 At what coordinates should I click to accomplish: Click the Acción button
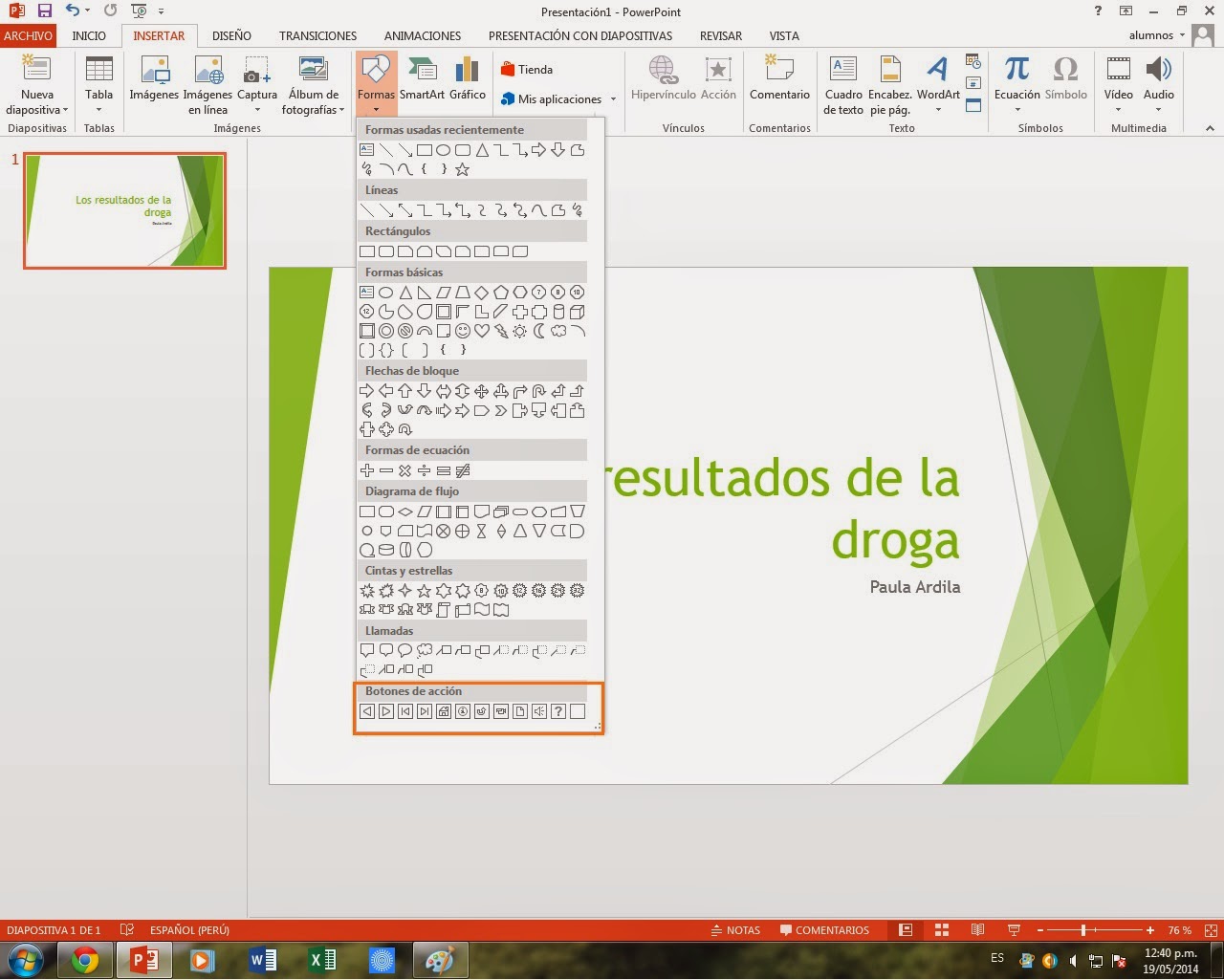(718, 81)
